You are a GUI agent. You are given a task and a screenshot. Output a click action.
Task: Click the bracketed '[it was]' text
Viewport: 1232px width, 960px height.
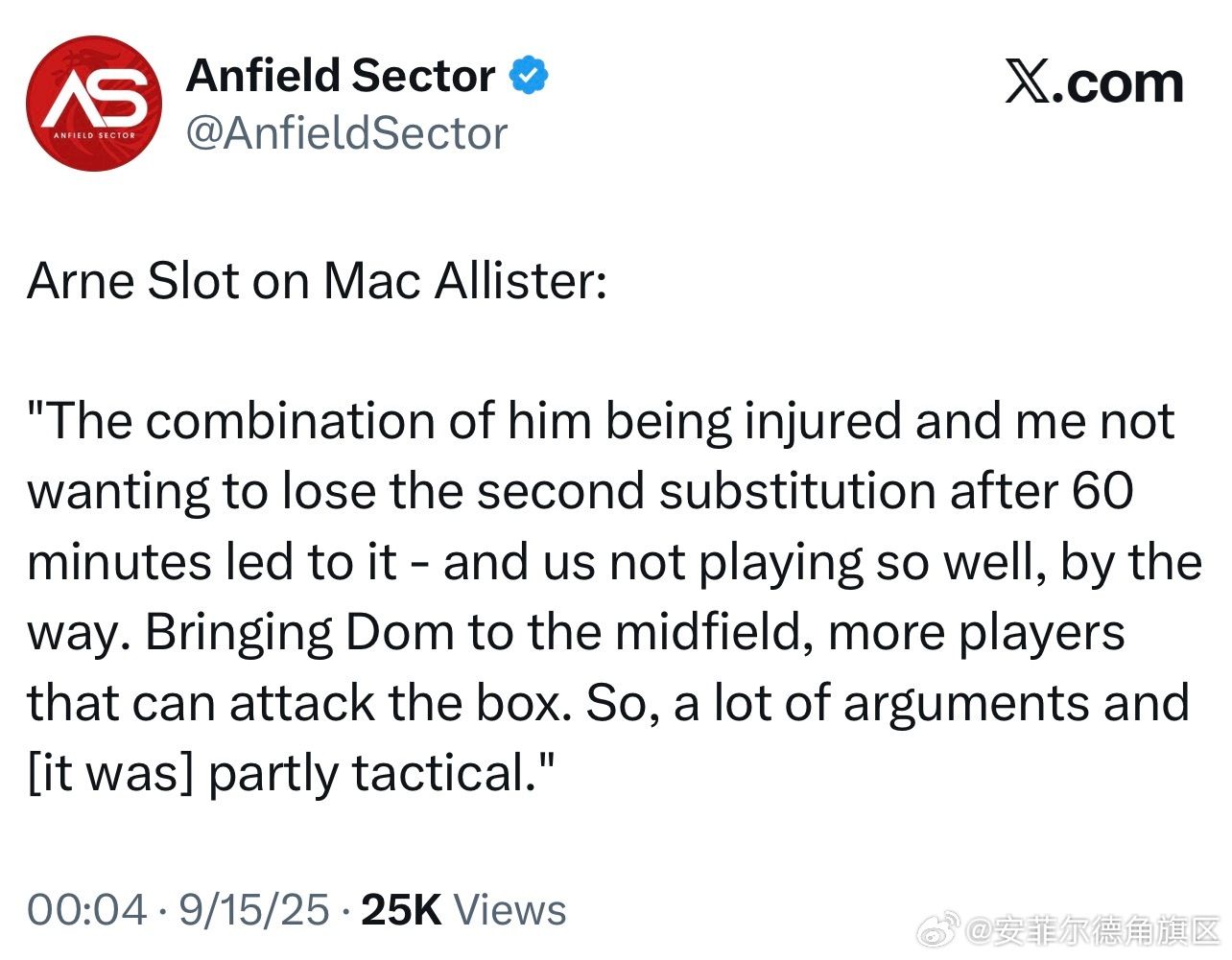[x=110, y=774]
